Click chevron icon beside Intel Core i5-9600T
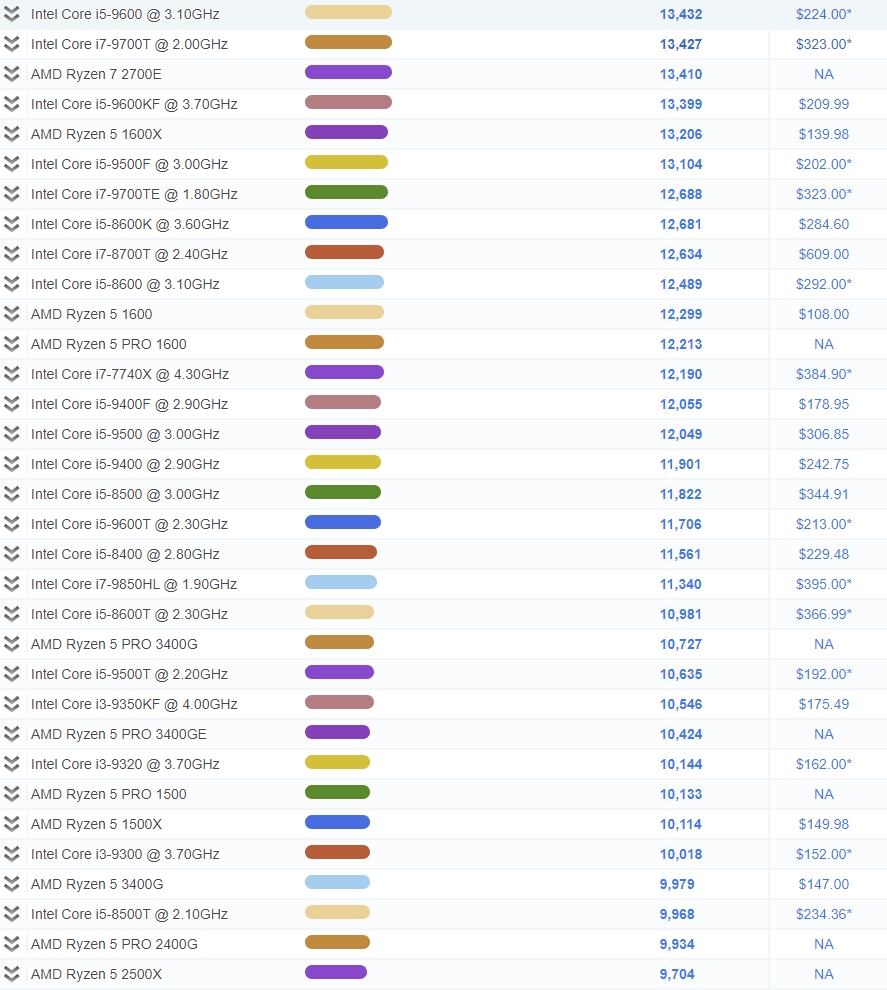 point(12,523)
